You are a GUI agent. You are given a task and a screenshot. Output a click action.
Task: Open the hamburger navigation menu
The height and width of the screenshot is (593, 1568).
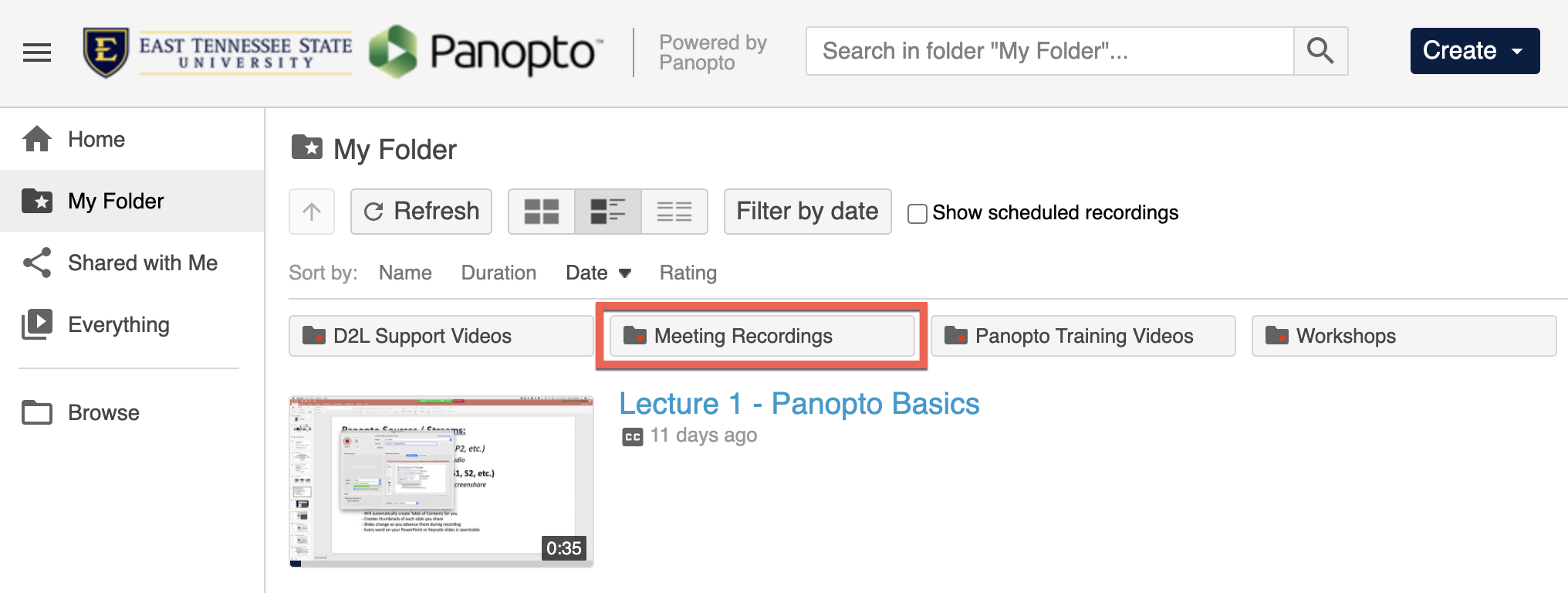(37, 53)
